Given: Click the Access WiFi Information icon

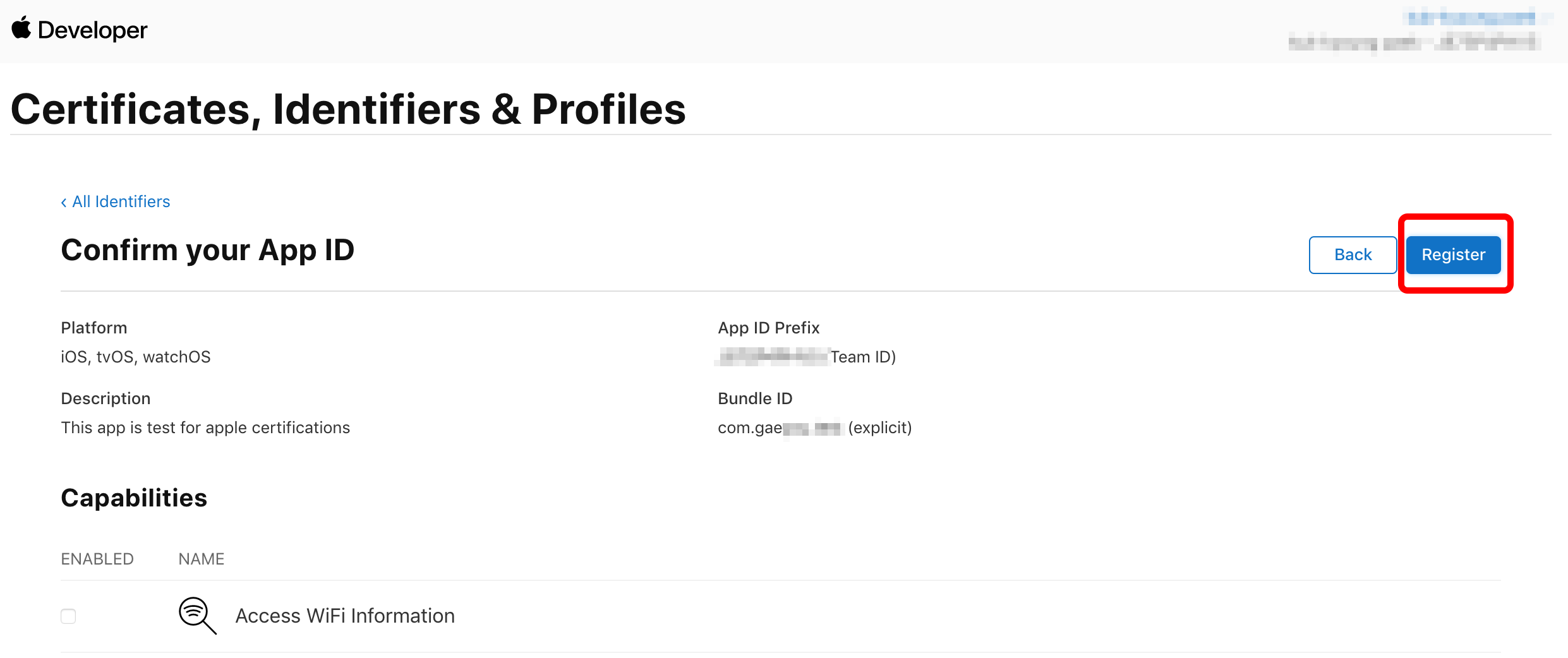Looking at the screenshot, I should click(x=198, y=616).
